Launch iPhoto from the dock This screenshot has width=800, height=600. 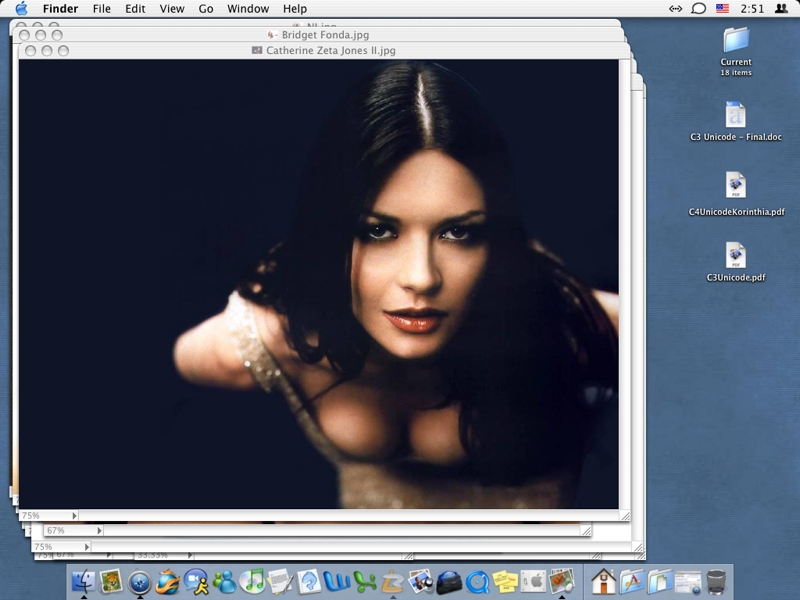click(421, 581)
